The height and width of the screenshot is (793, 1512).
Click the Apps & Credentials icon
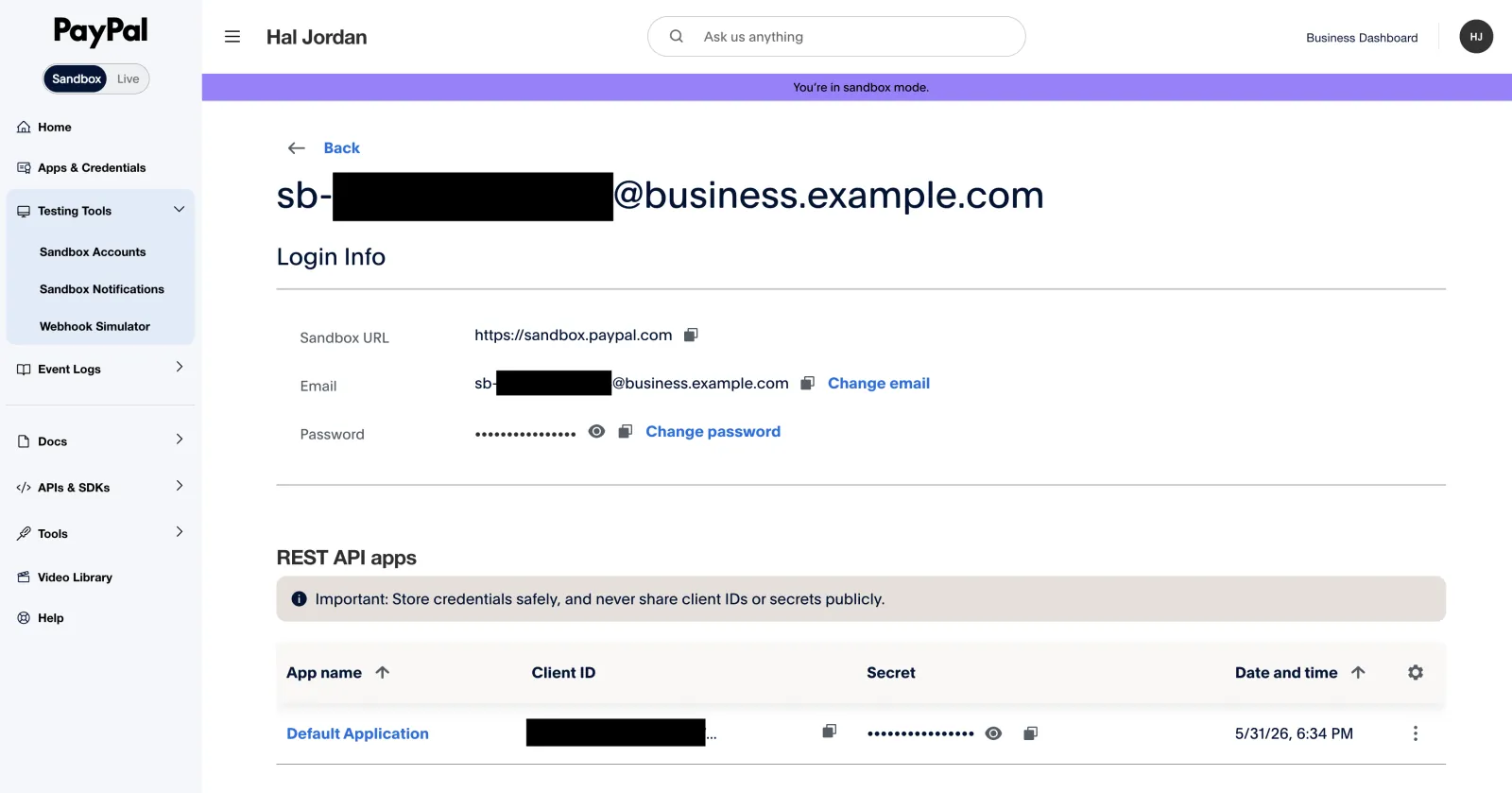point(24,167)
